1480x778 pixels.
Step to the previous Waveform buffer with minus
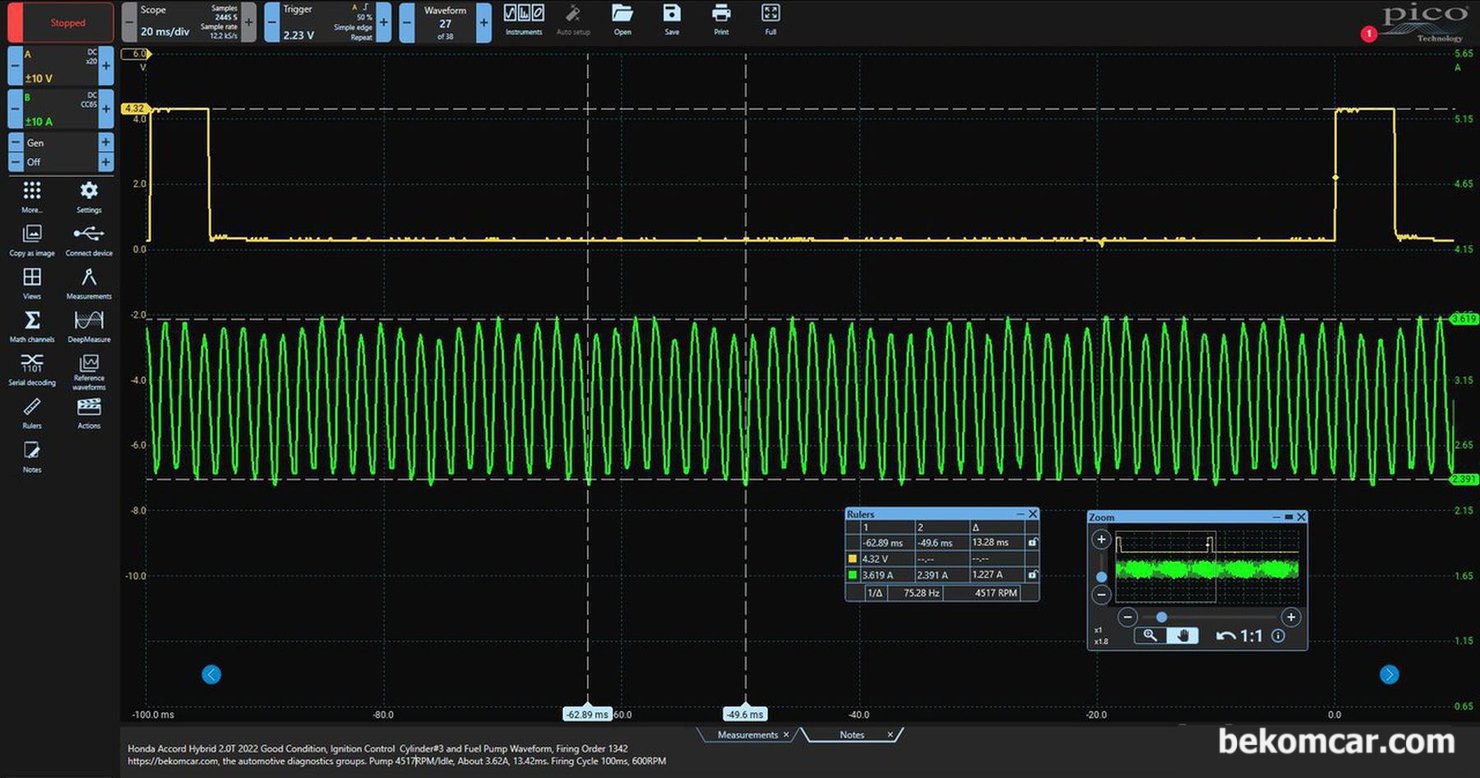(x=407, y=22)
